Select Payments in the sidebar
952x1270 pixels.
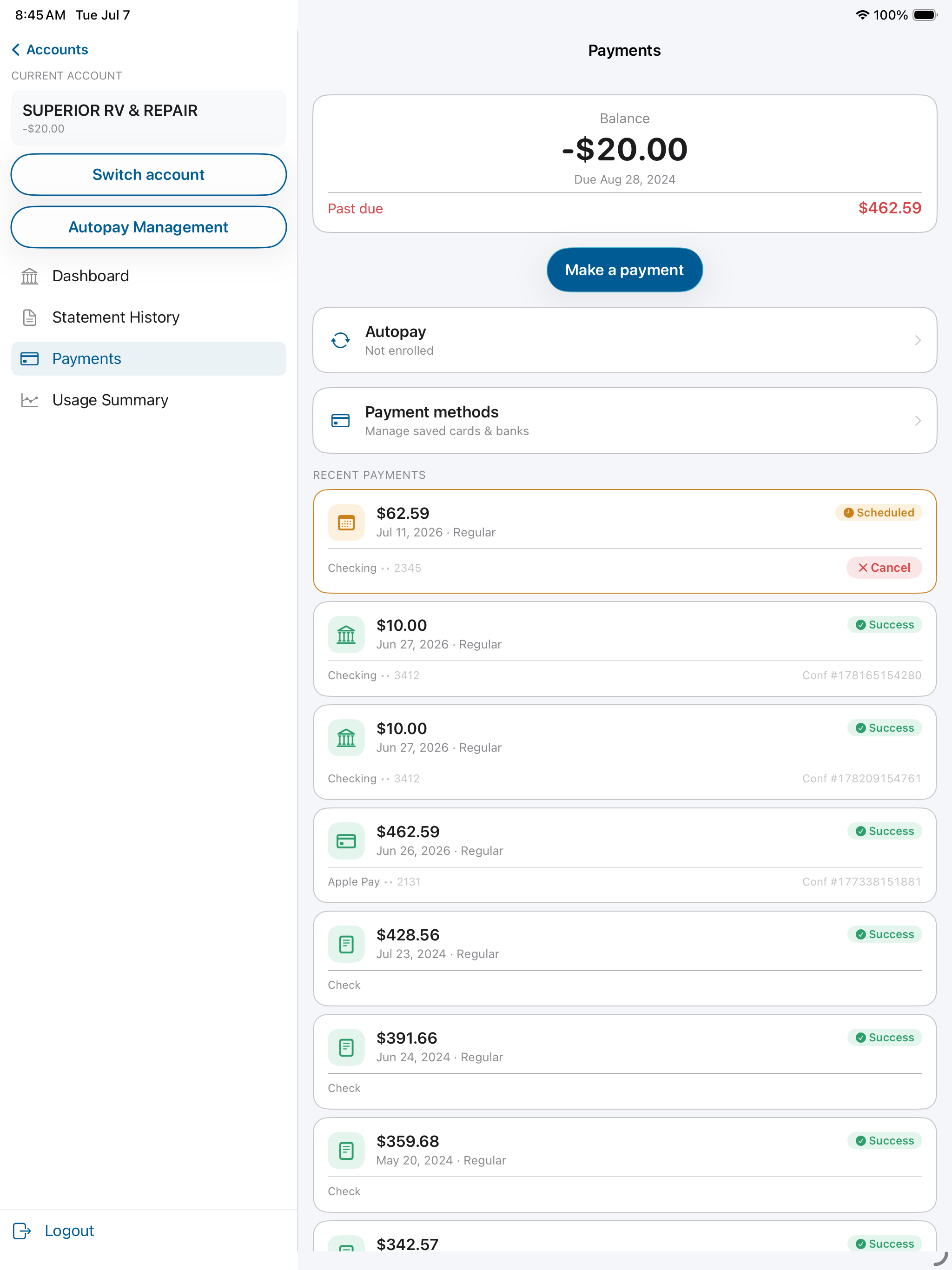coord(149,359)
